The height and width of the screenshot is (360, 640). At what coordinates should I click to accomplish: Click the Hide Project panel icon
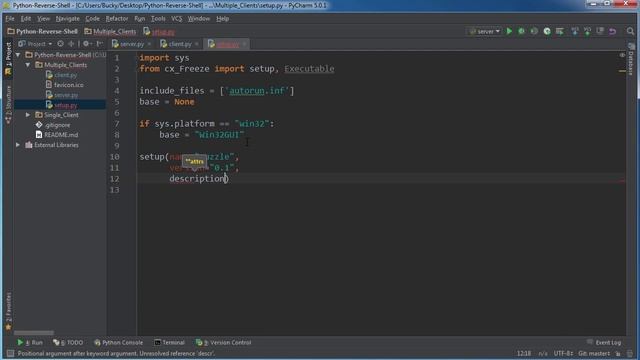tap(100, 44)
